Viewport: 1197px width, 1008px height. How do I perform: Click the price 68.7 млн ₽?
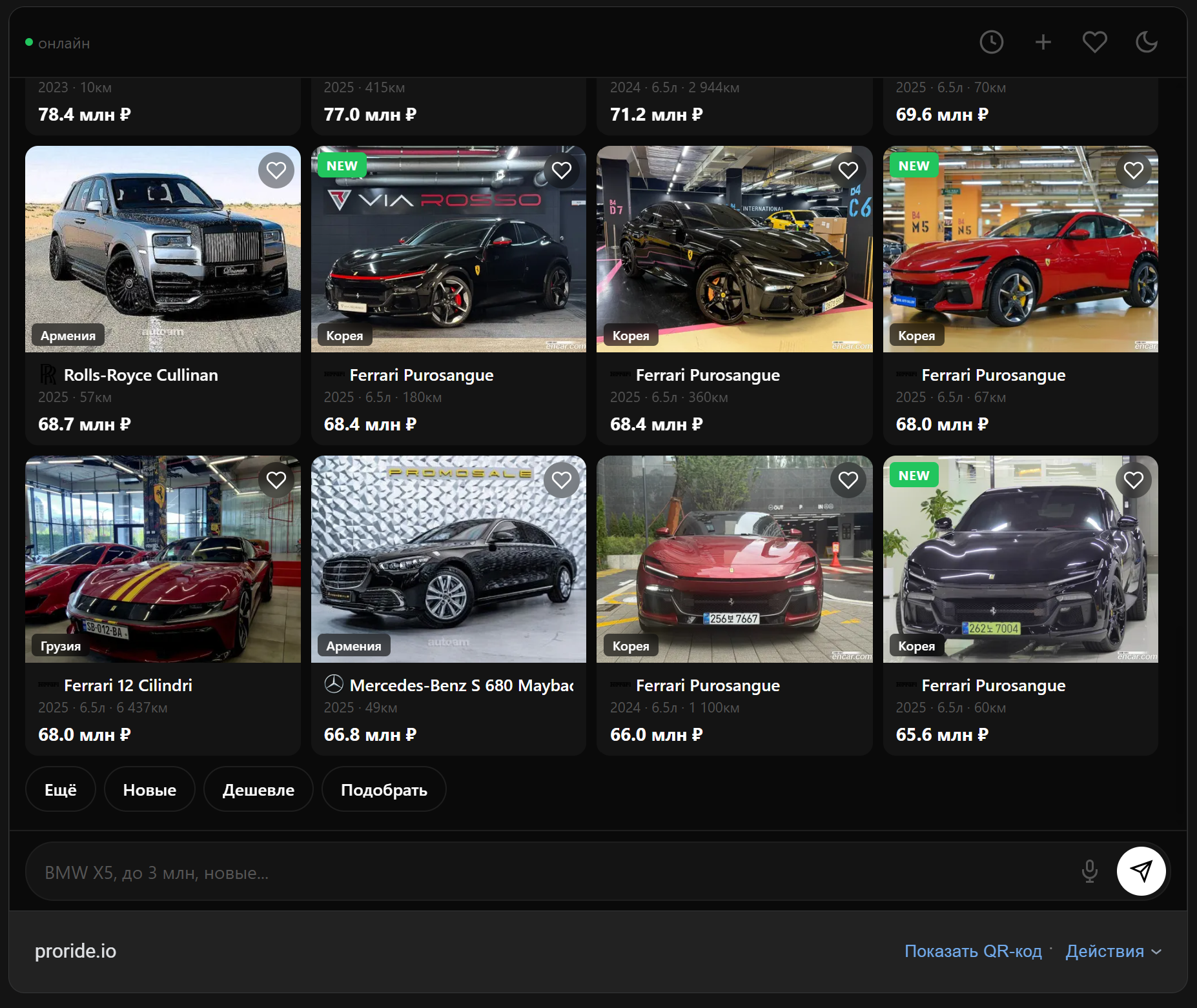click(x=85, y=424)
